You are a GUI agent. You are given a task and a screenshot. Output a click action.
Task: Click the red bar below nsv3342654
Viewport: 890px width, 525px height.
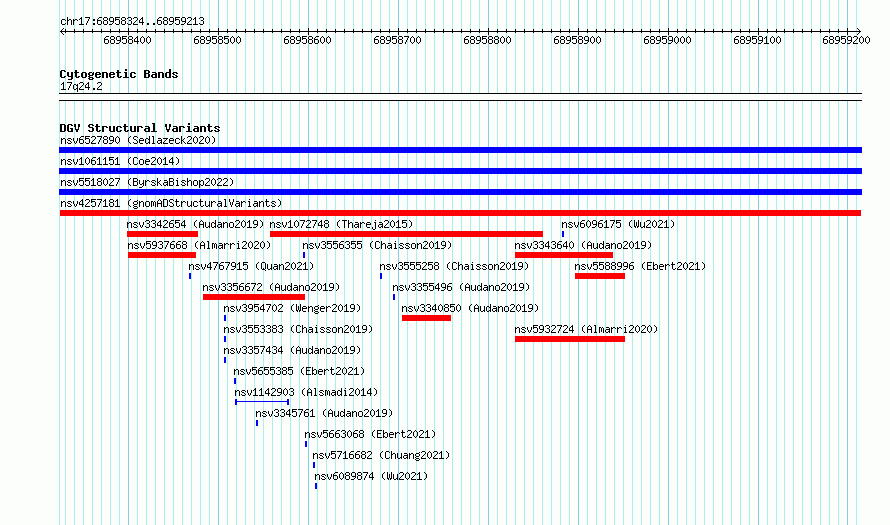coord(162,234)
